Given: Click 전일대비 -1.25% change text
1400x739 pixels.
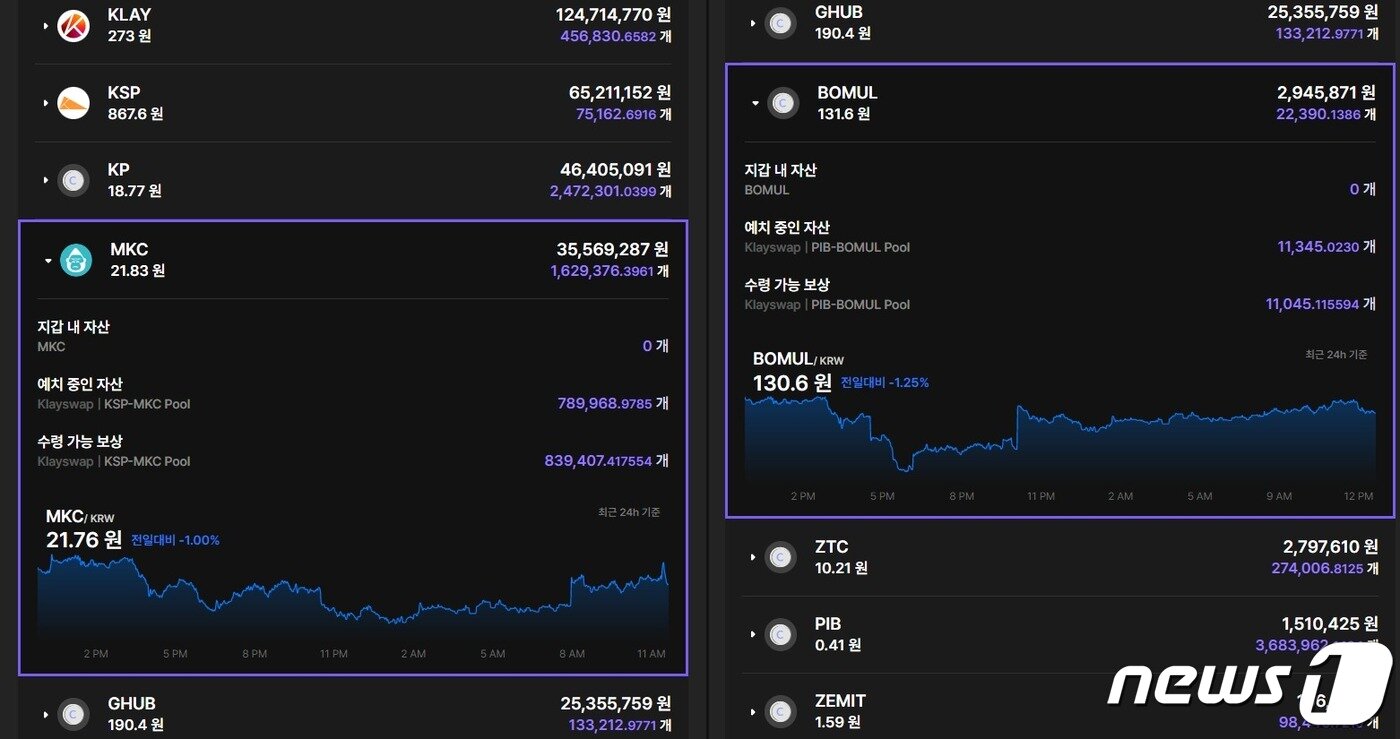Looking at the screenshot, I should pyautogui.click(x=885, y=382).
